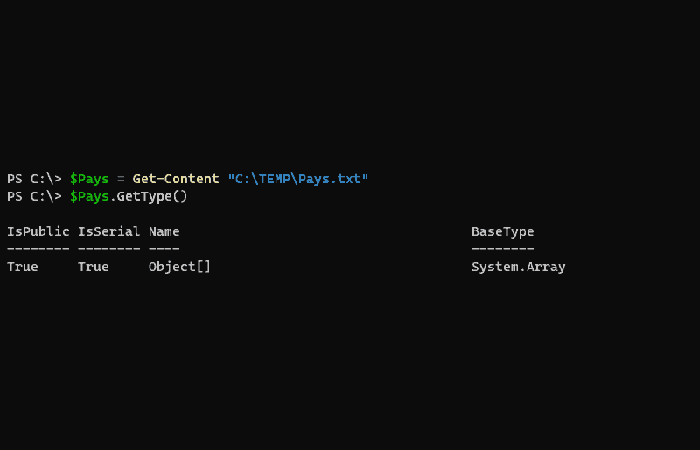Click the "C:\TEMP\Pays.txt" path string

[x=298, y=179]
